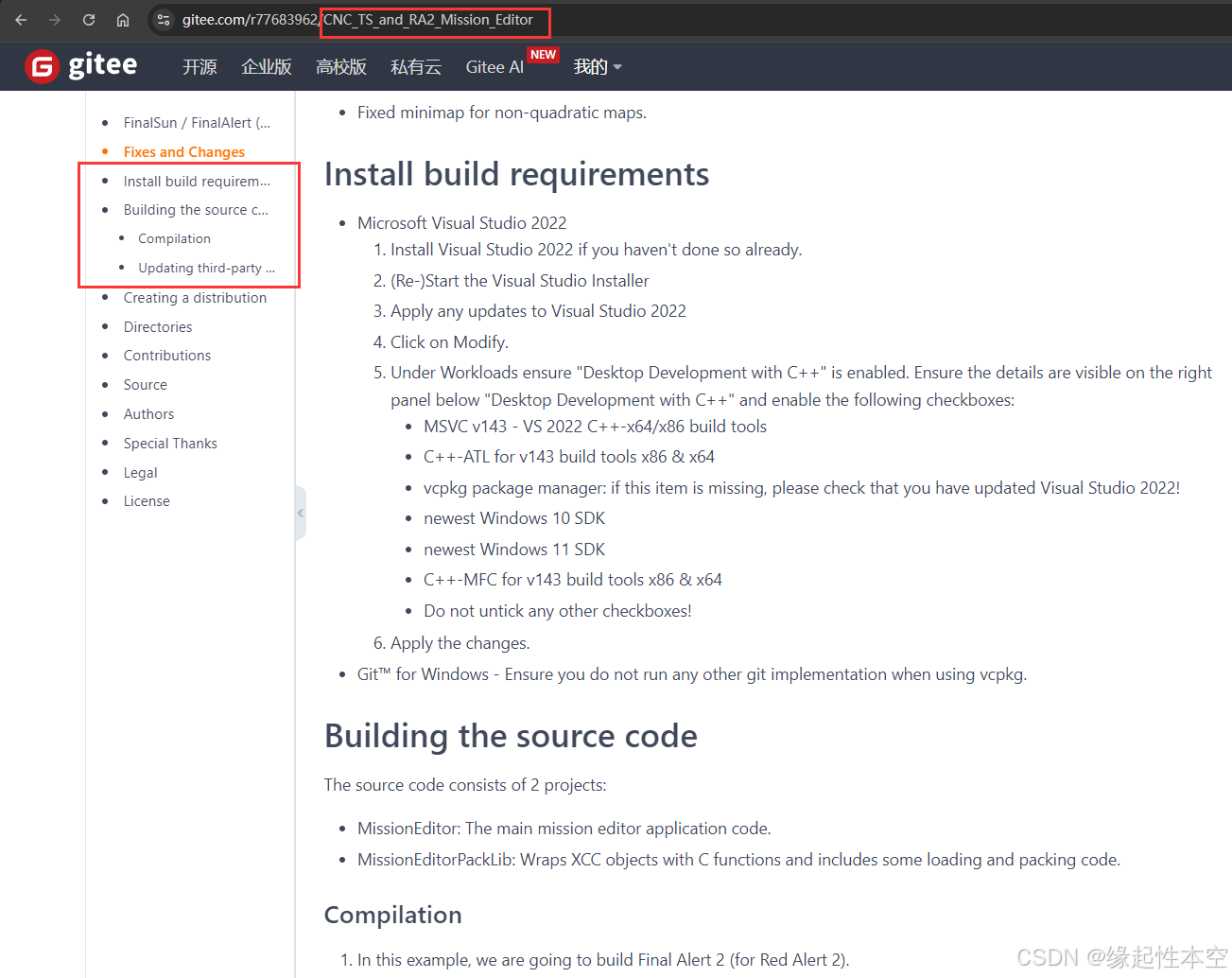This screenshot has width=1232, height=978.
Task: Click 'Fixed minimap for non-quadratic maps.' text
Action: pyautogui.click(x=502, y=113)
